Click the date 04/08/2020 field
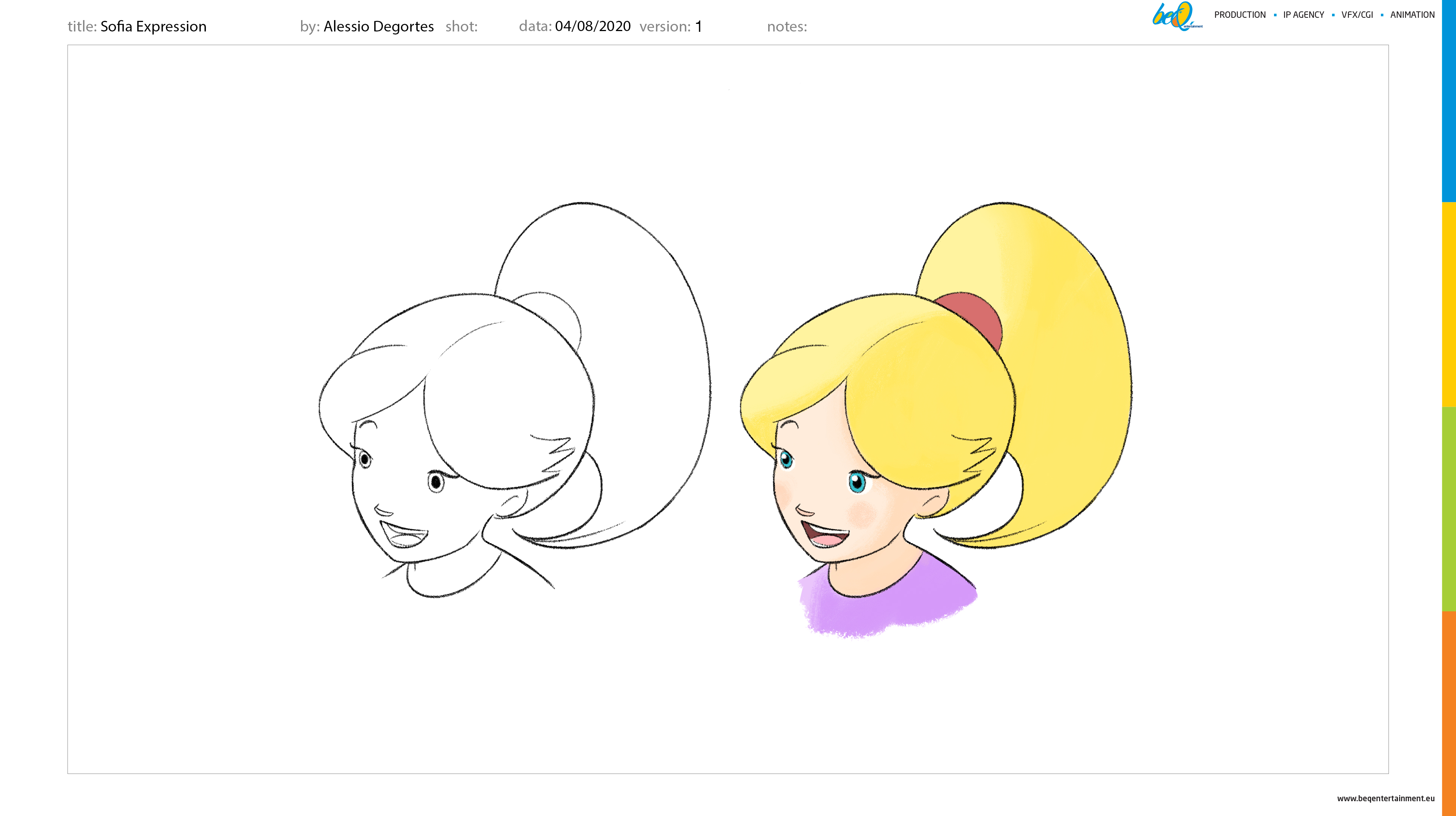The image size is (1456, 816). 592,26
